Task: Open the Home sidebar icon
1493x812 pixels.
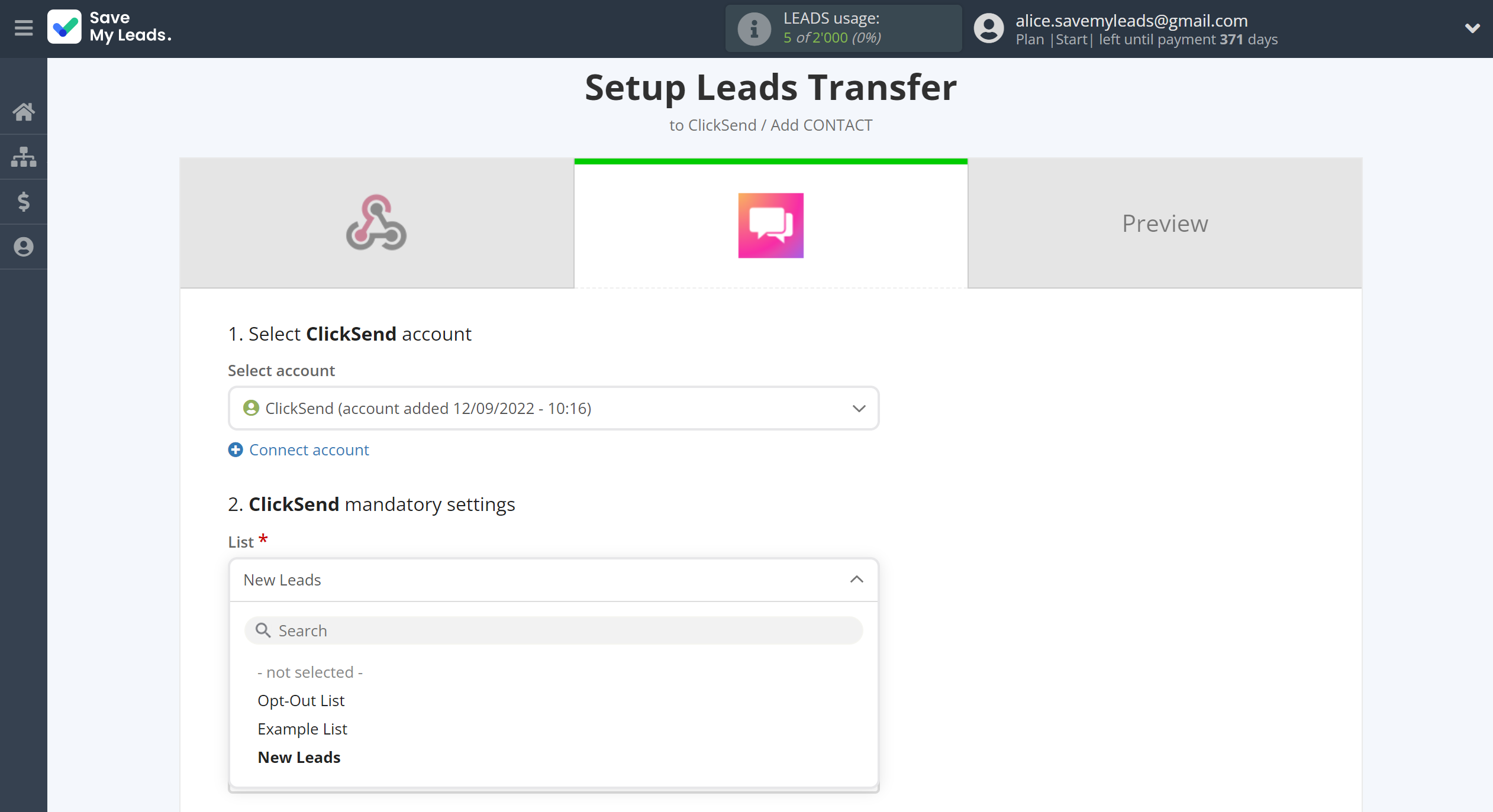Action: 24,112
